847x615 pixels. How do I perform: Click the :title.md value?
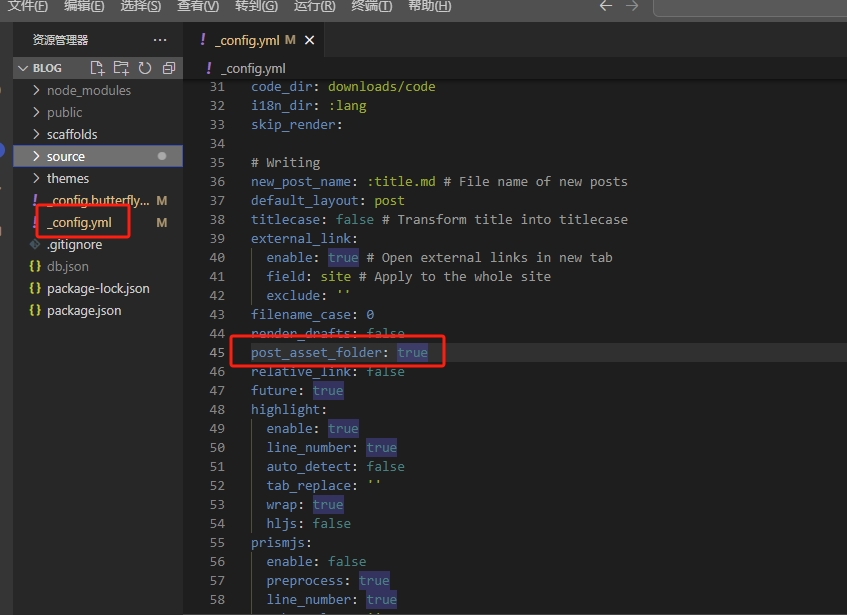tap(401, 181)
